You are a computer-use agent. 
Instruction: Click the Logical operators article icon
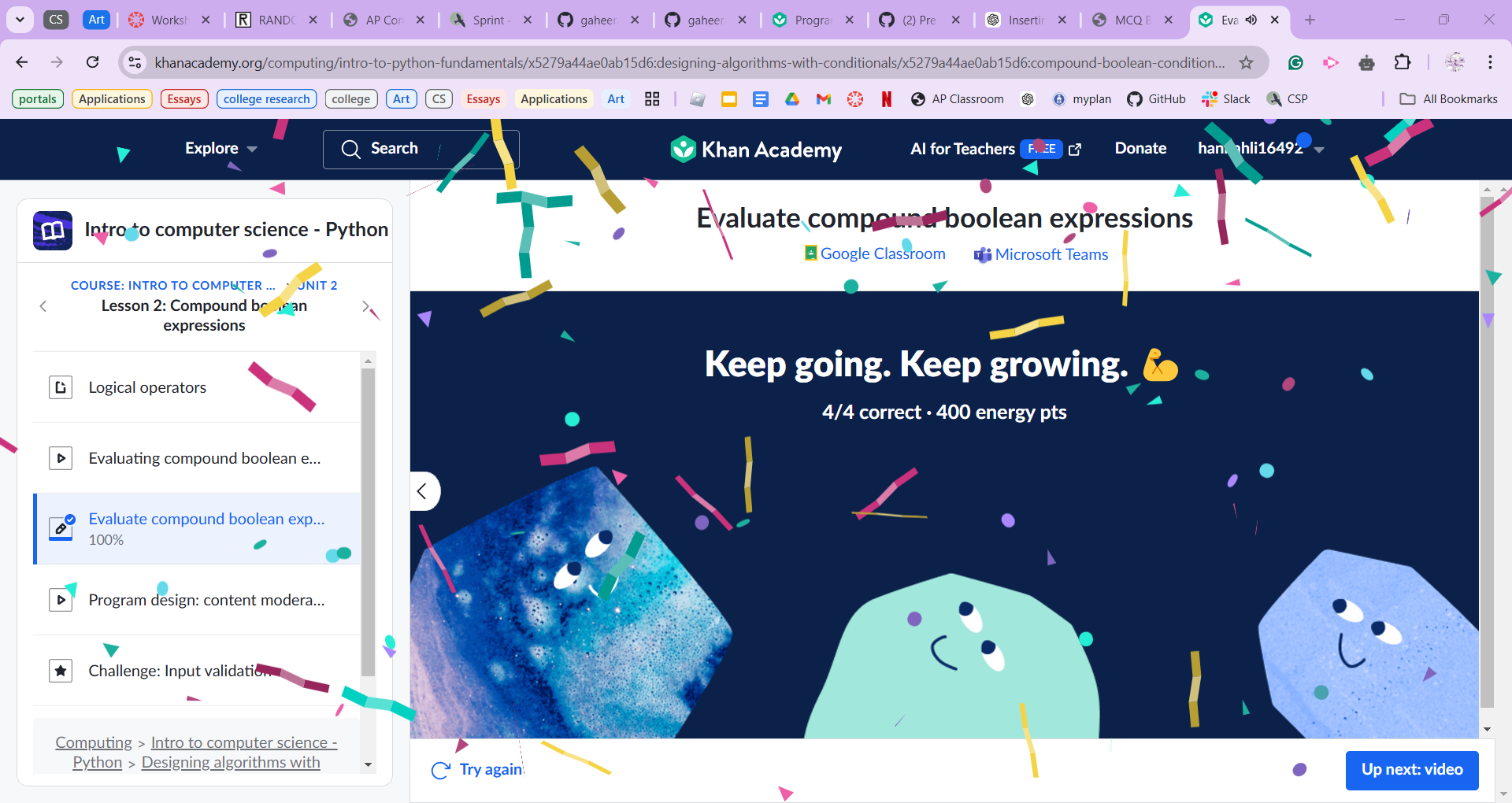(61, 387)
